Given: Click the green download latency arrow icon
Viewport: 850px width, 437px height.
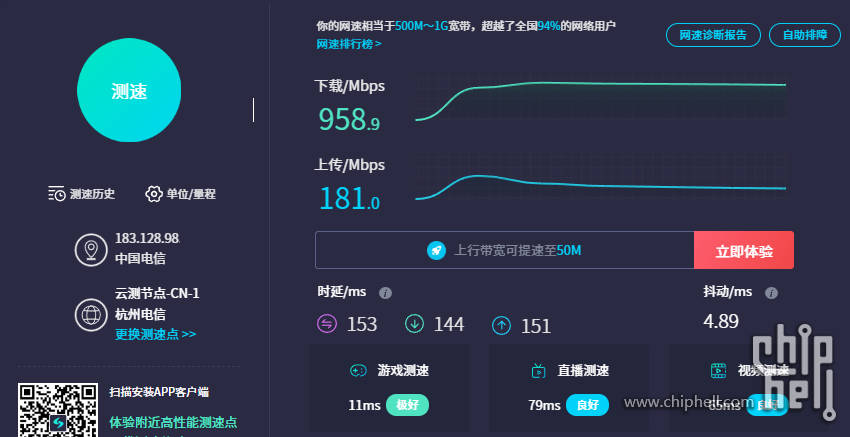Looking at the screenshot, I should click(x=414, y=324).
